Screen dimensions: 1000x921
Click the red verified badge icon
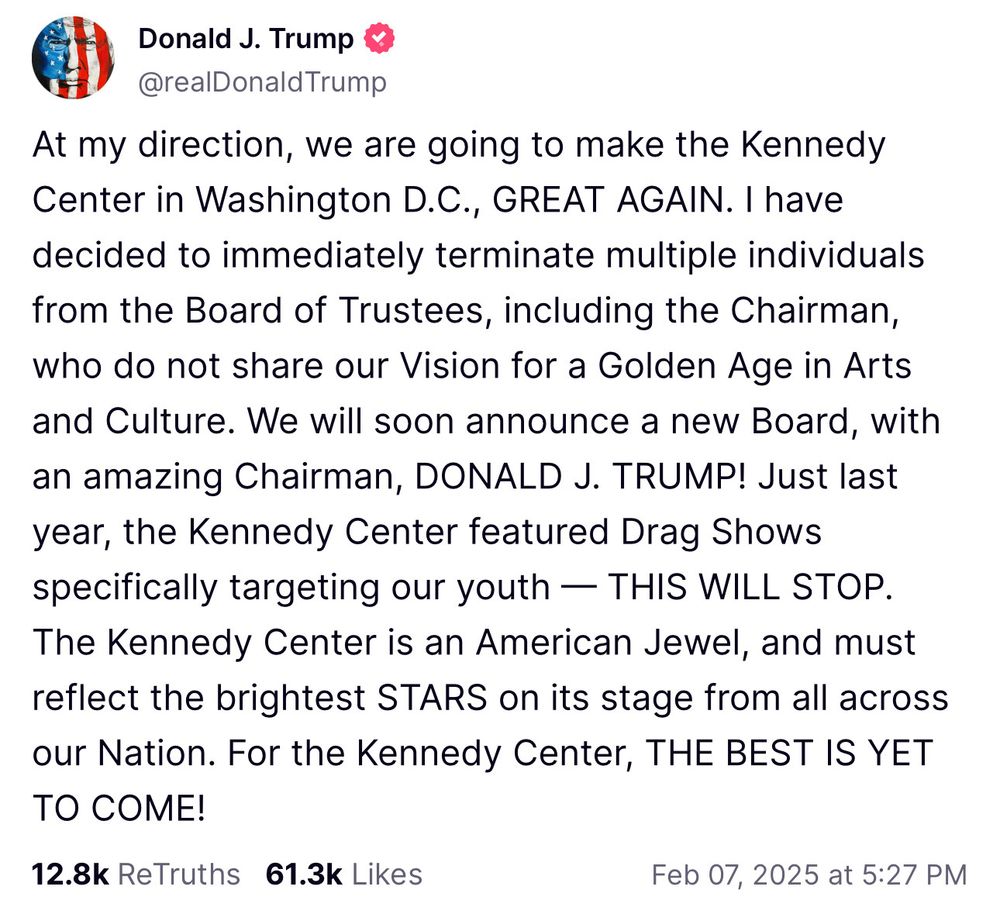(x=383, y=39)
